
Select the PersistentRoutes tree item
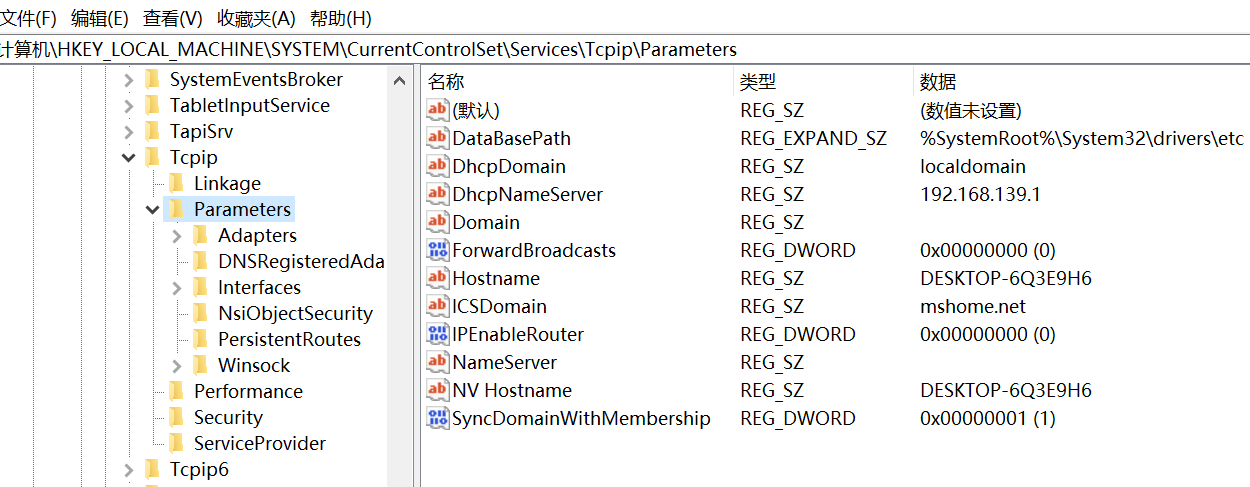289,339
